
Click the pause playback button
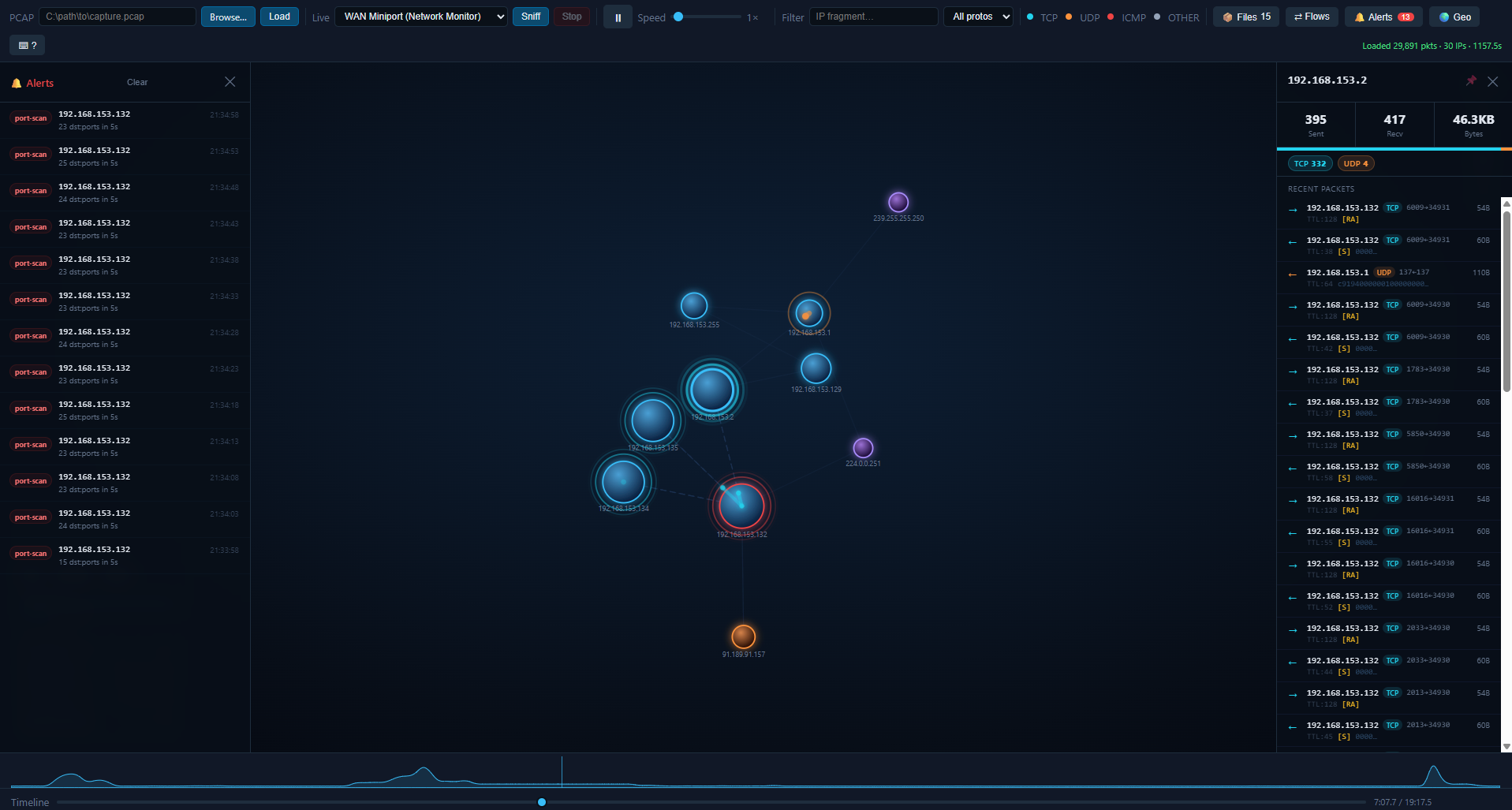click(x=618, y=17)
